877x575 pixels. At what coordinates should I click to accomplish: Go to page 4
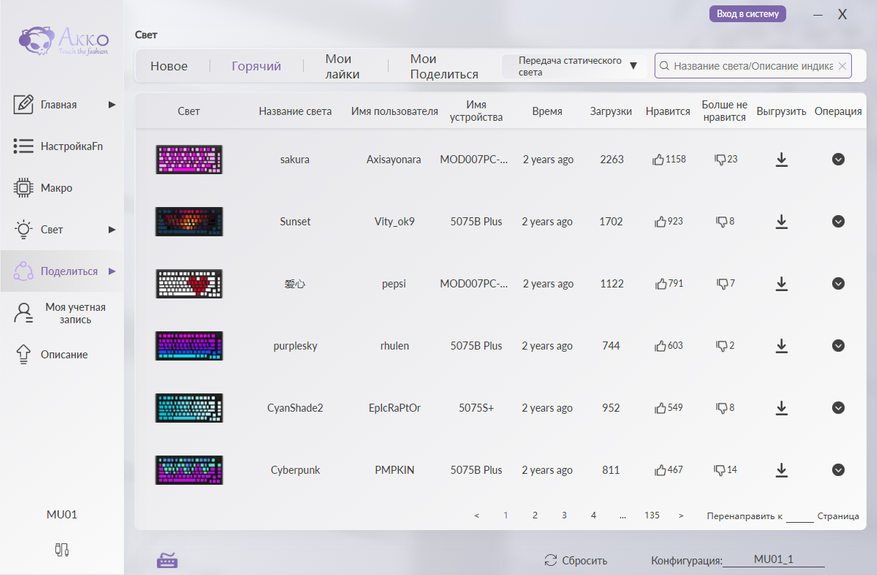(593, 515)
